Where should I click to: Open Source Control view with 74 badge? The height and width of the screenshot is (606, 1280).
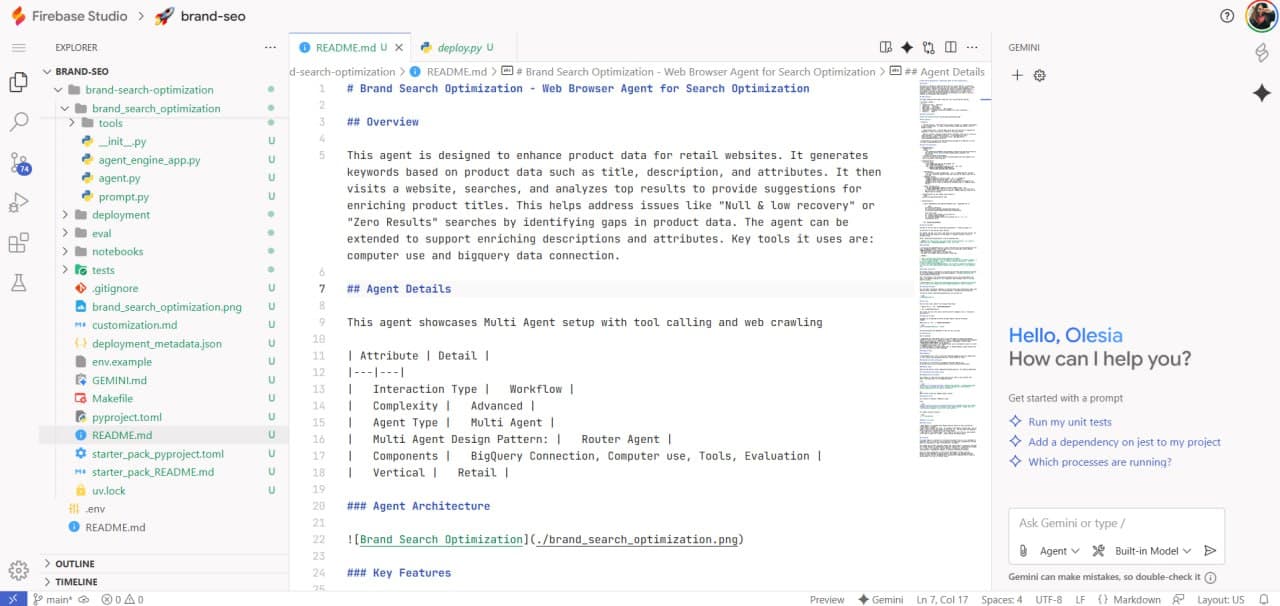pos(19,163)
